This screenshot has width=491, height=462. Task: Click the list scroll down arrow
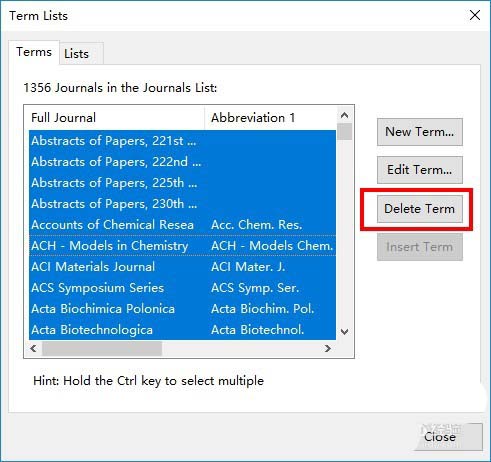click(344, 332)
